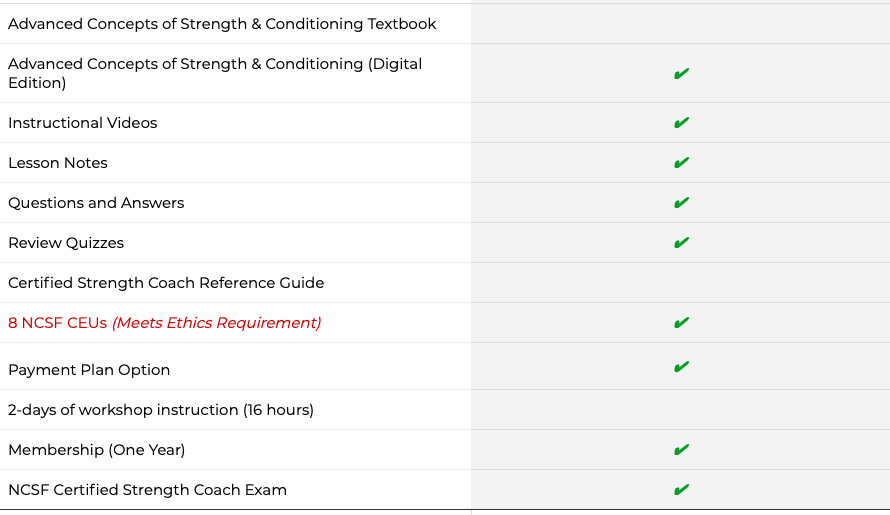Click checkmark for Digital Edition textbook row
The height and width of the screenshot is (515, 890).
pyautogui.click(x=681, y=73)
